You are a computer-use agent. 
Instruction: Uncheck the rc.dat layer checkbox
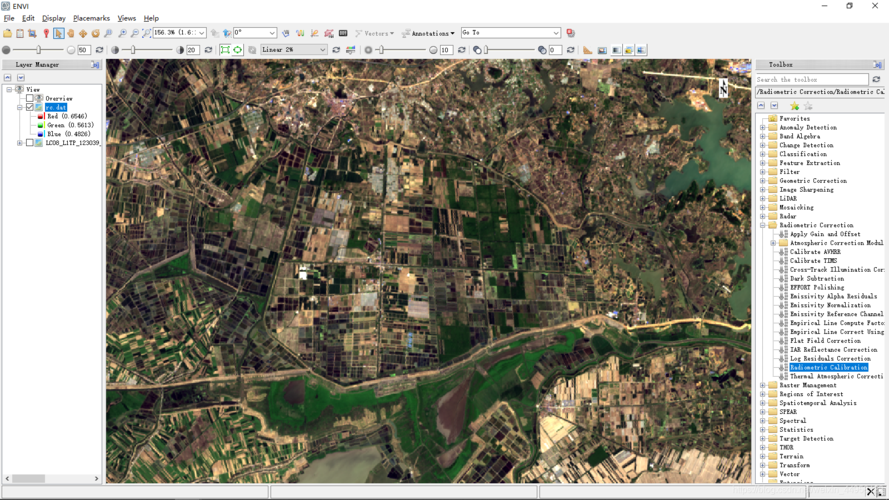[x=29, y=107]
